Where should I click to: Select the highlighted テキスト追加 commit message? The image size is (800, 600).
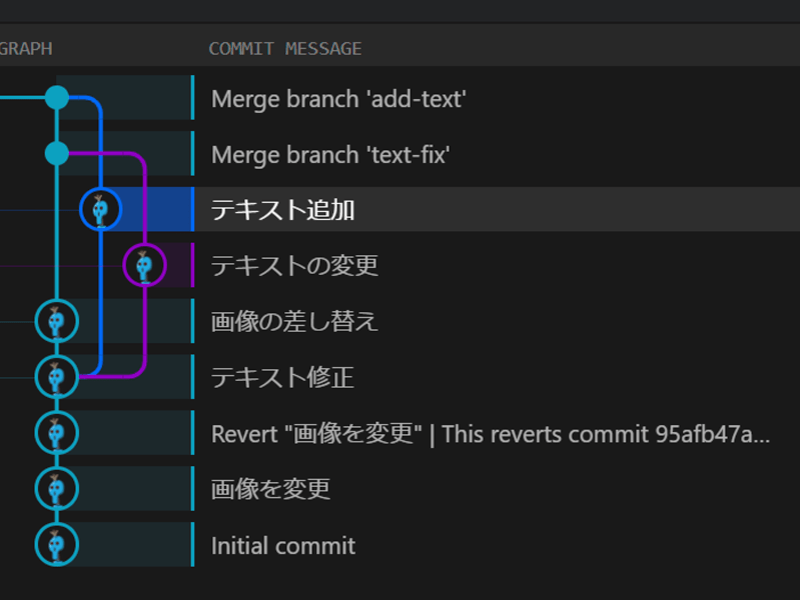(x=283, y=210)
